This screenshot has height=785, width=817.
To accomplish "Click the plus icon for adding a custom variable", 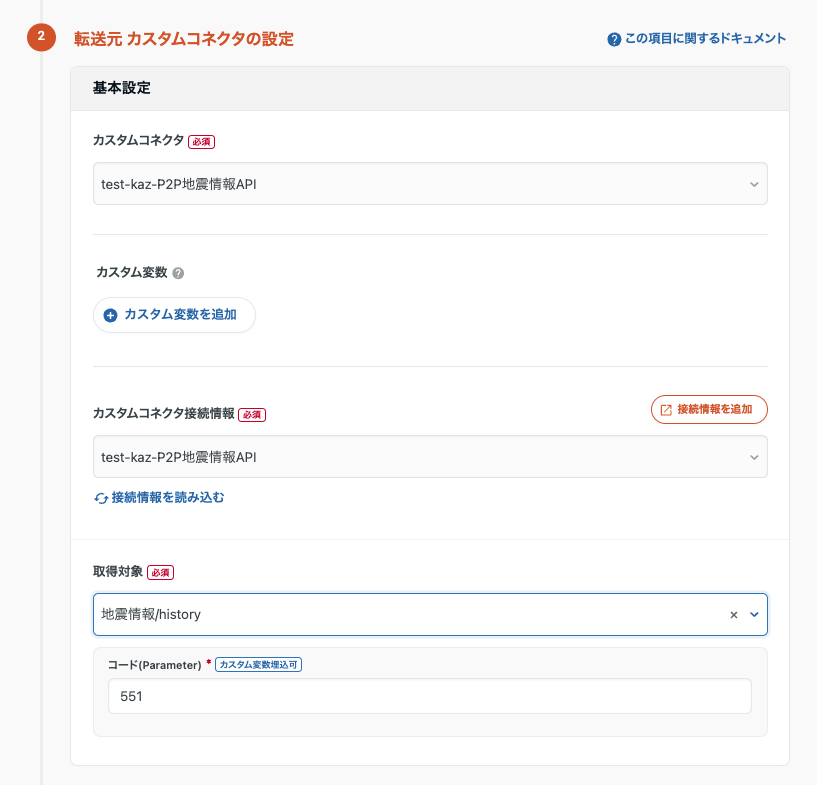I will point(111,315).
